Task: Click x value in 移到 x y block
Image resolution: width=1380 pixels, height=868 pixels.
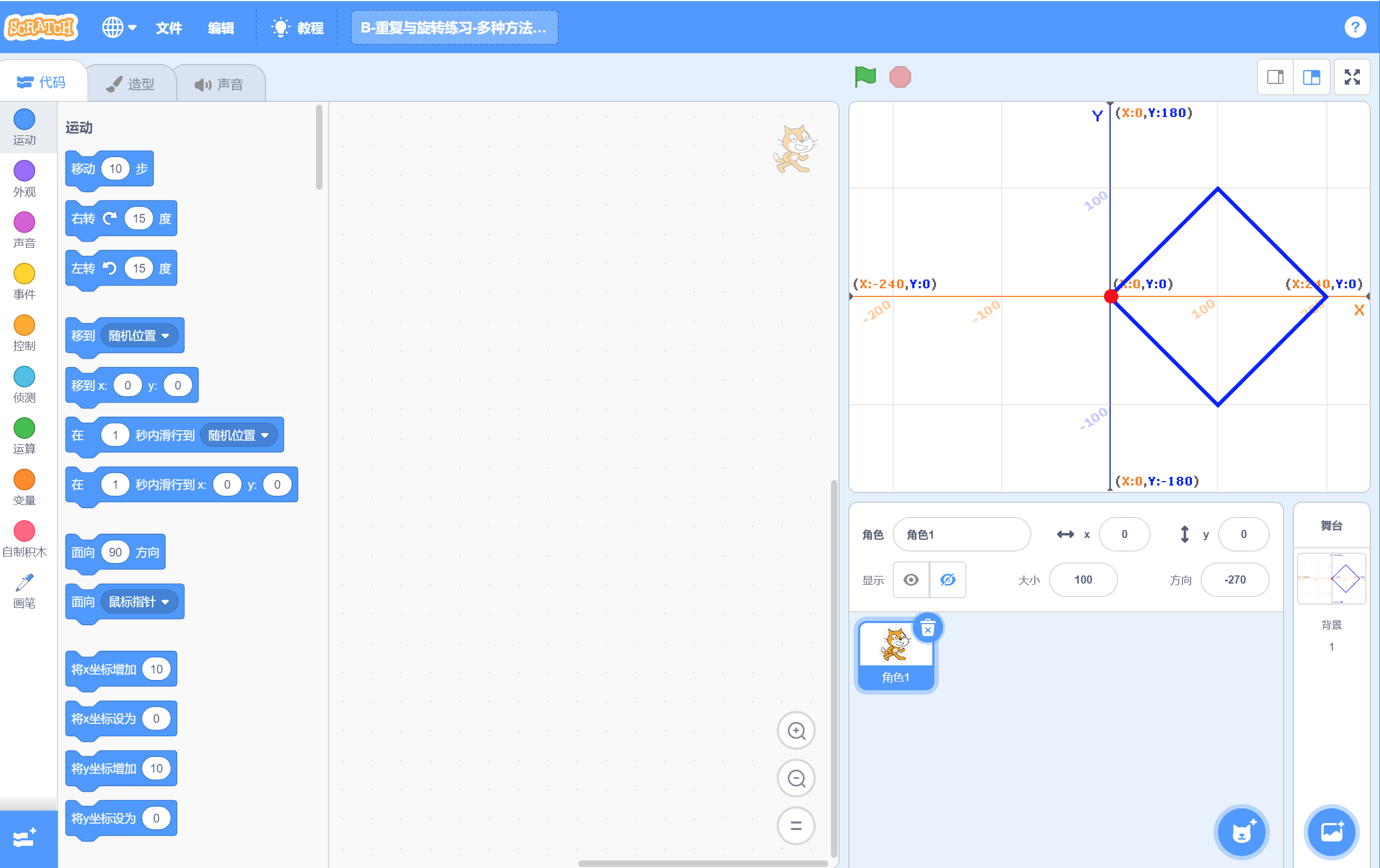Action: [127, 385]
